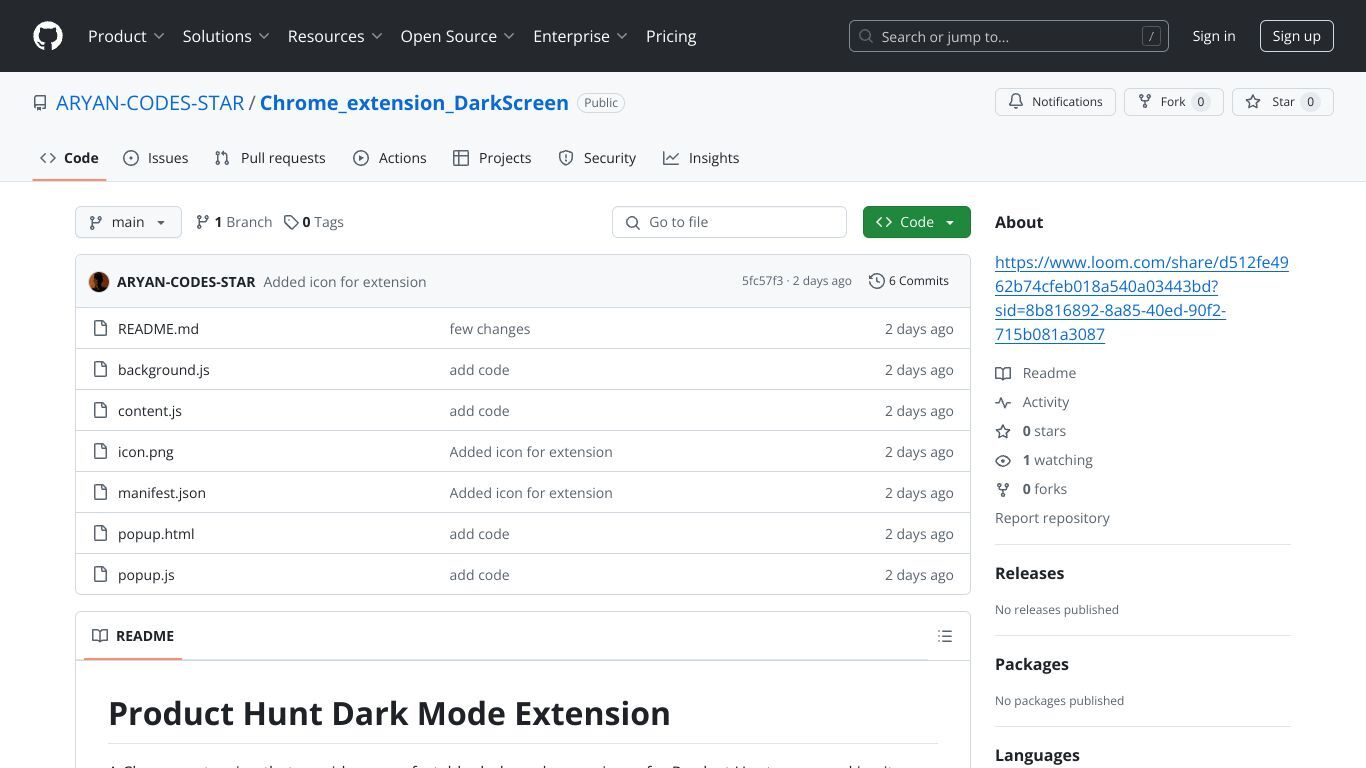Open the latest commit message 'Added icon for extension'
Image resolution: width=1366 pixels, height=768 pixels.
(x=345, y=282)
